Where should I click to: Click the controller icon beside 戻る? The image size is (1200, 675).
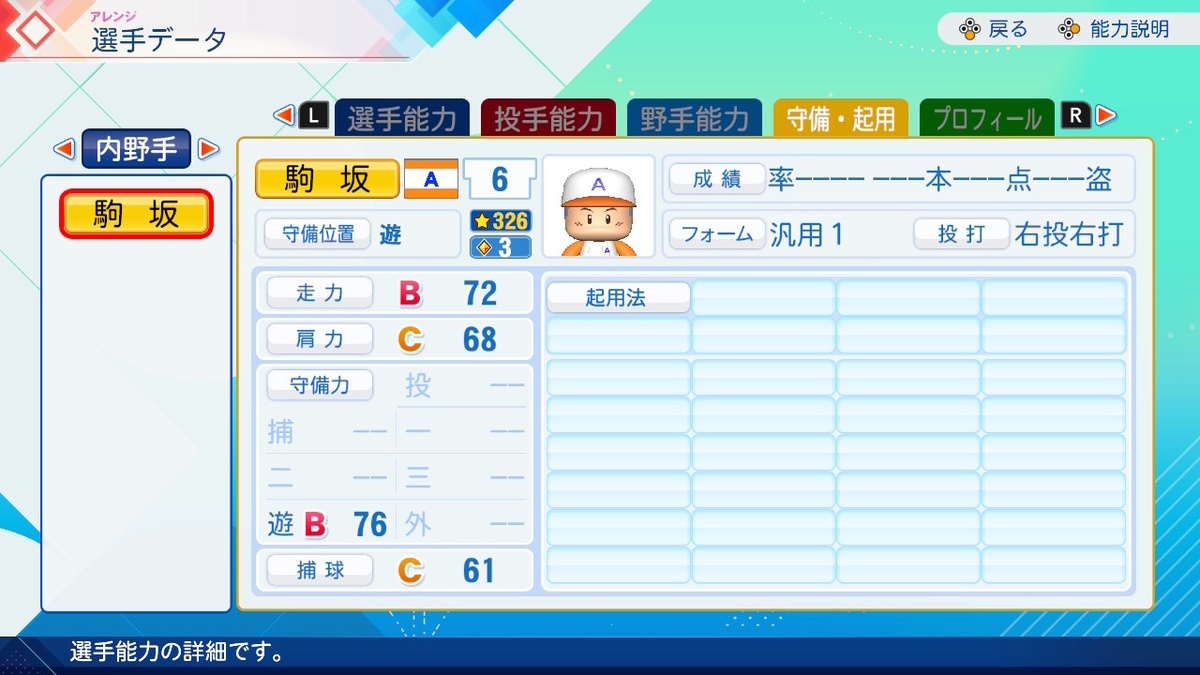969,29
